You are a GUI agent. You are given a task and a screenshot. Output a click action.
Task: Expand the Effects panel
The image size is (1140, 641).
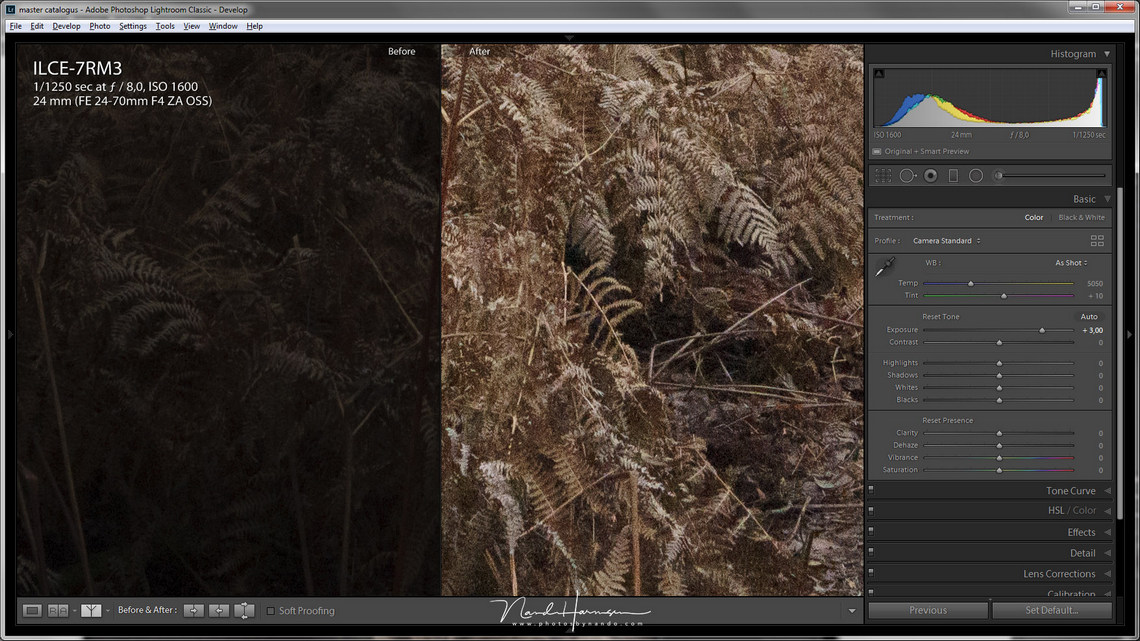click(1107, 532)
